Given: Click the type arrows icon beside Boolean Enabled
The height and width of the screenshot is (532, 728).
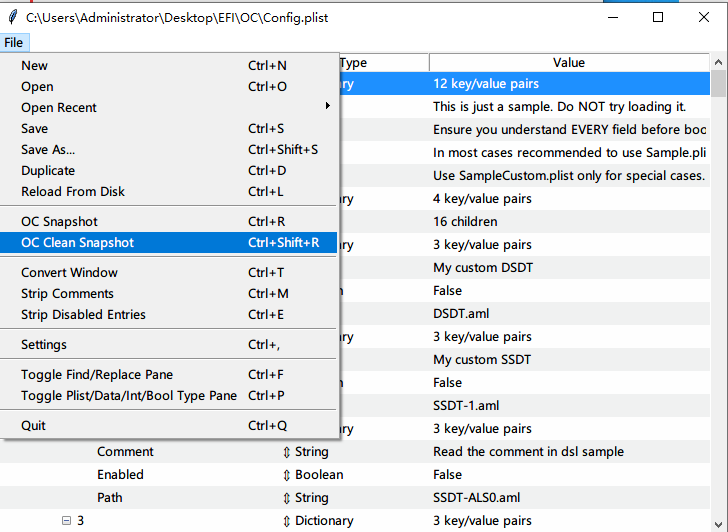Looking at the screenshot, I should [287, 475].
